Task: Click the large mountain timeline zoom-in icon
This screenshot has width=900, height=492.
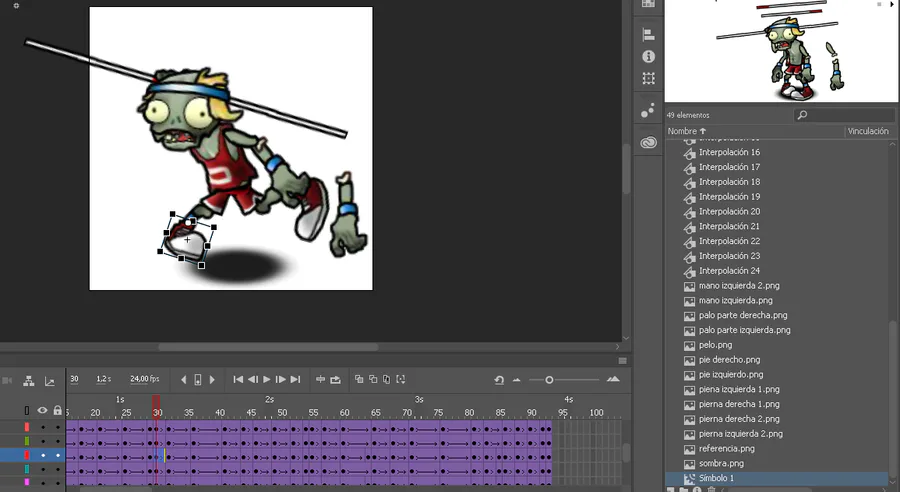Action: 613,379
